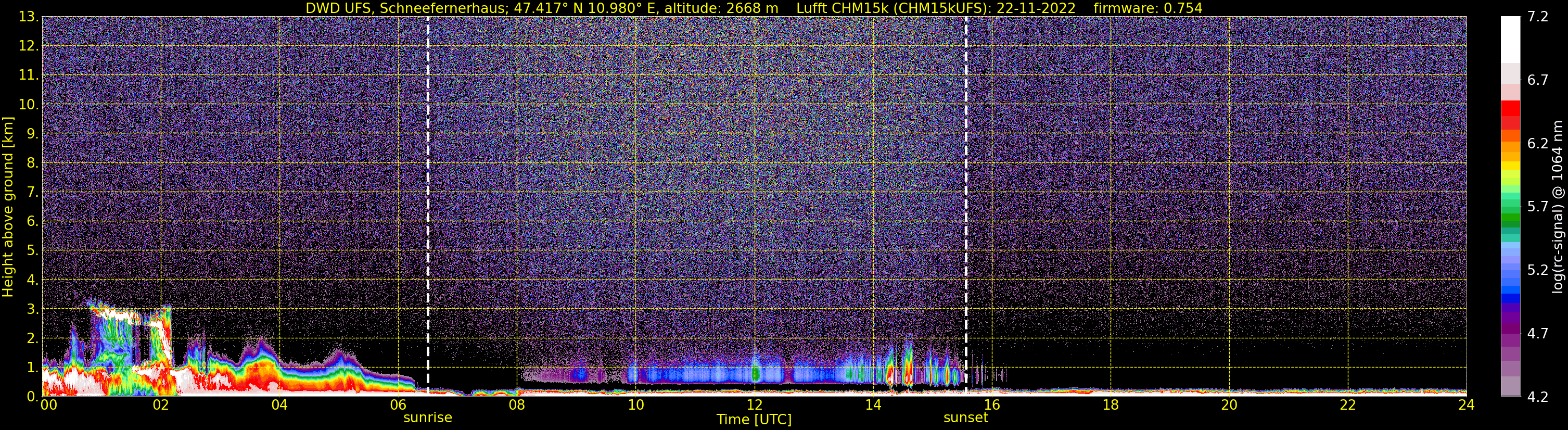Click the '22' time axis tick label
This screenshot has height=430, width=1568.
pos(1348,404)
